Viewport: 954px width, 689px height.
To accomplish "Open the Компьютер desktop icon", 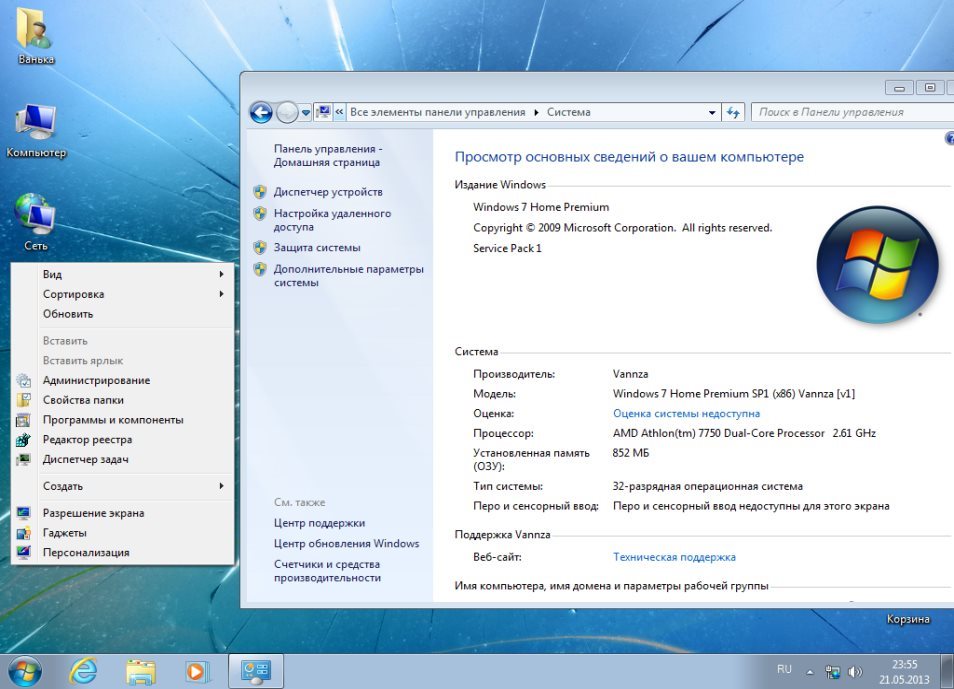I will click(36, 125).
